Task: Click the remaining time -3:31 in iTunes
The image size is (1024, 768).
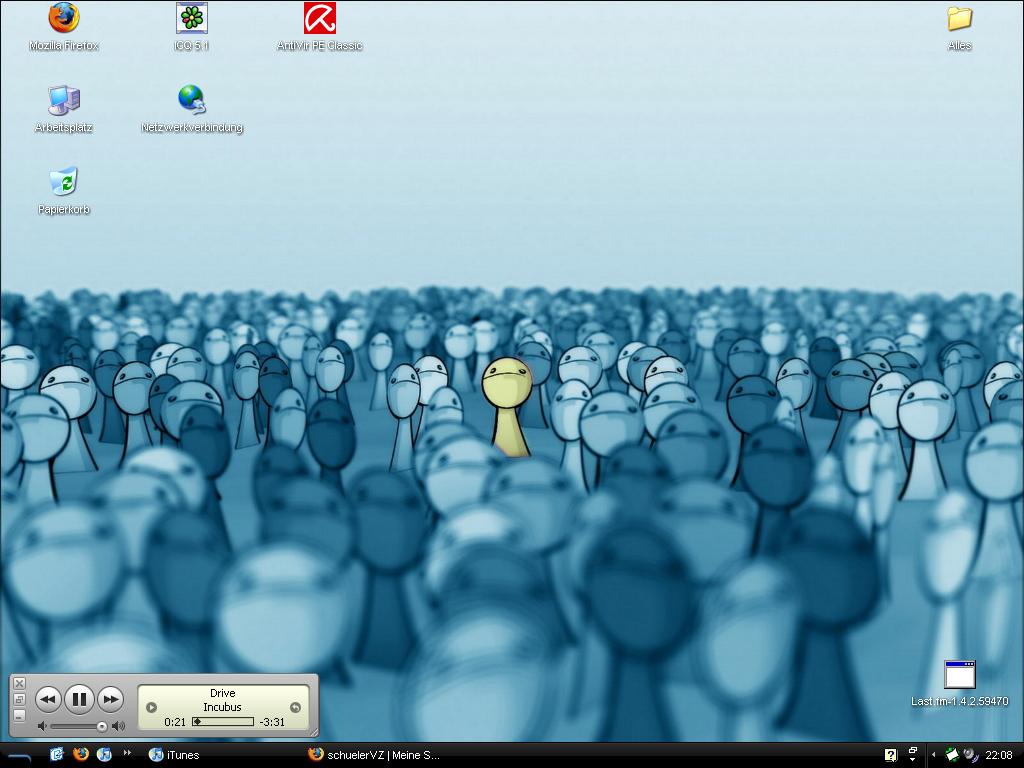Action: pyautogui.click(x=272, y=722)
